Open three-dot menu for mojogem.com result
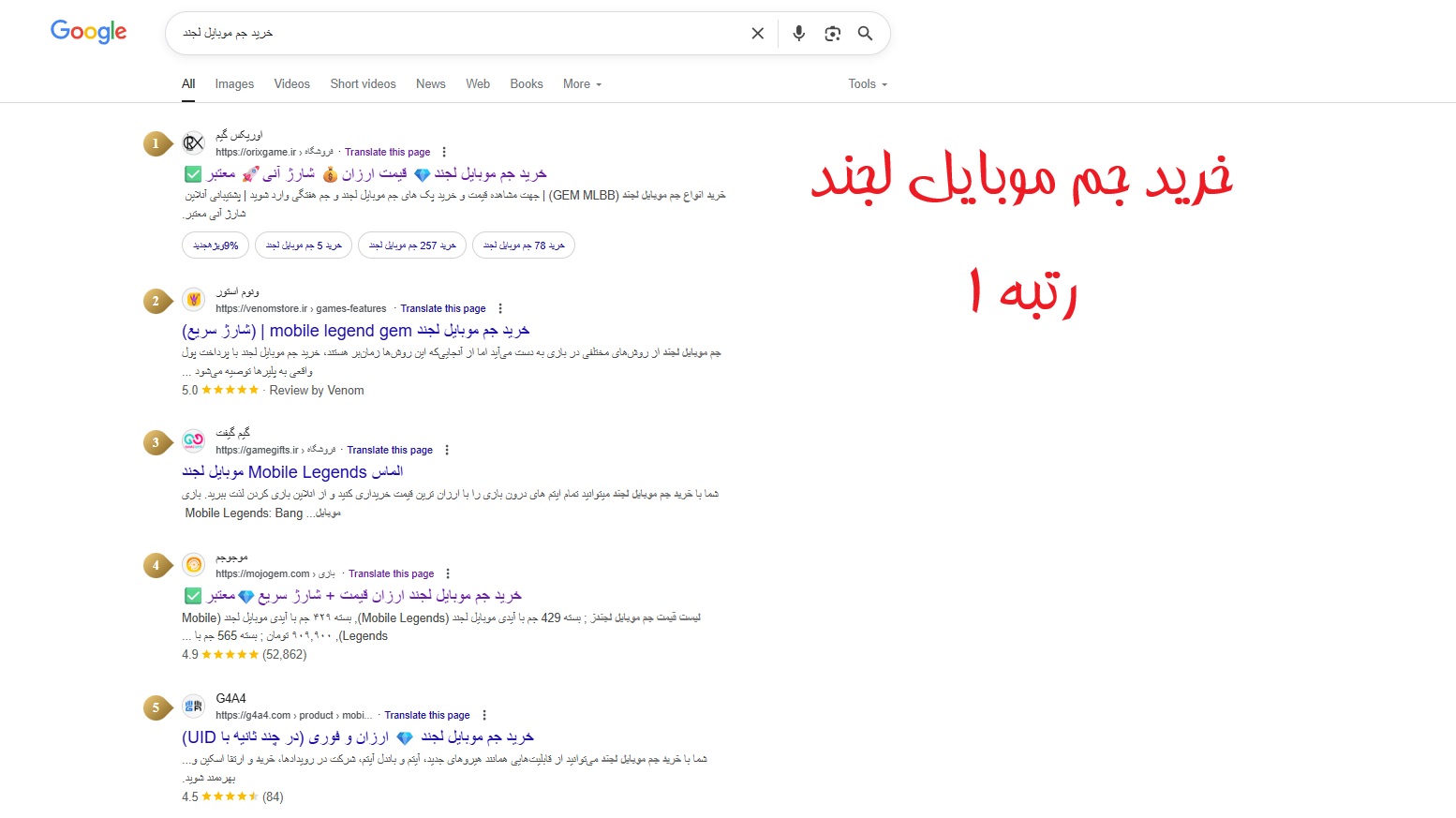 [448, 573]
